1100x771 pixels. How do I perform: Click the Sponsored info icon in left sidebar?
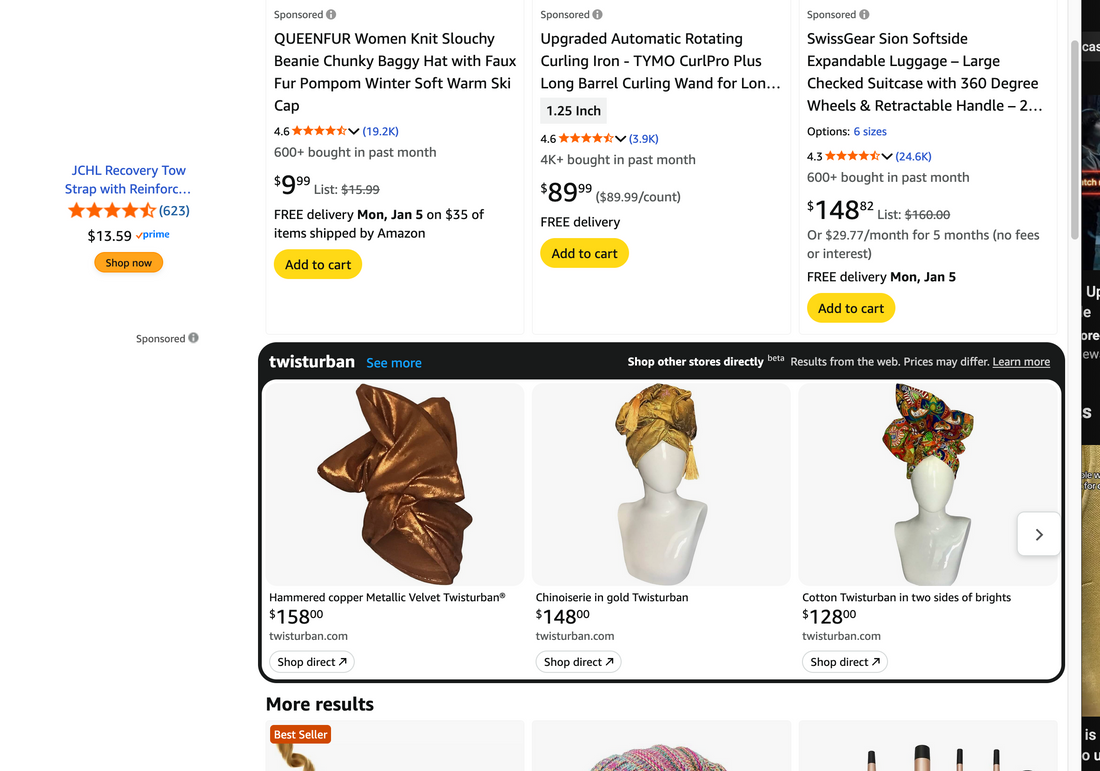coord(193,338)
